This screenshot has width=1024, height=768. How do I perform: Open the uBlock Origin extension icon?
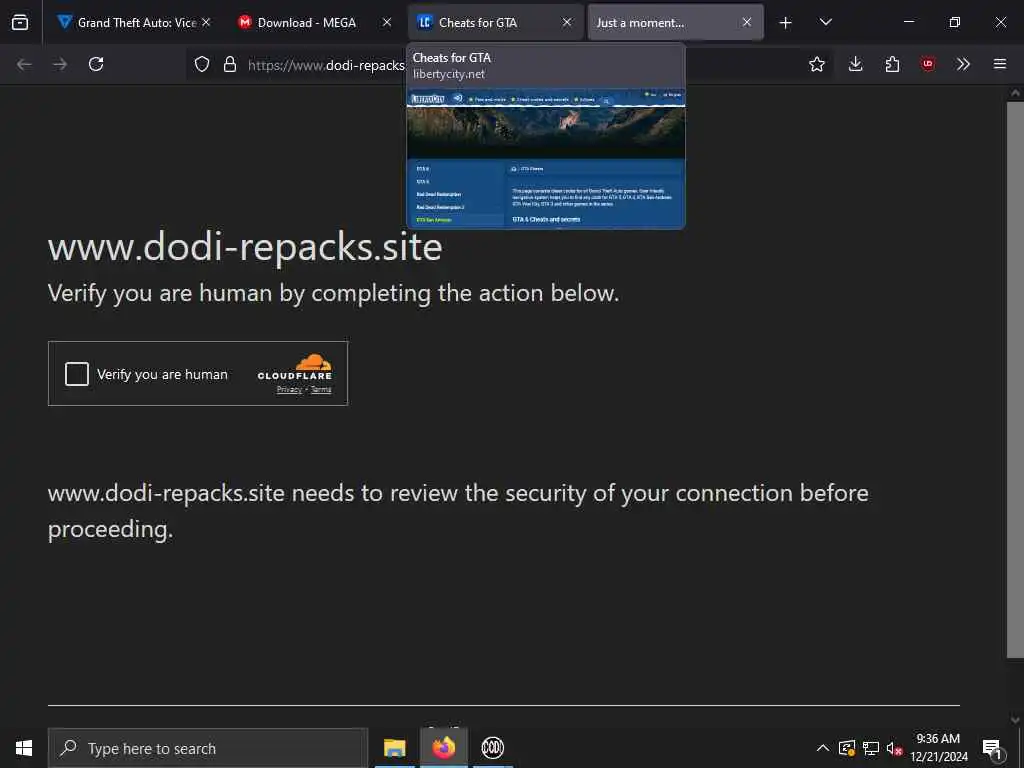(x=927, y=64)
